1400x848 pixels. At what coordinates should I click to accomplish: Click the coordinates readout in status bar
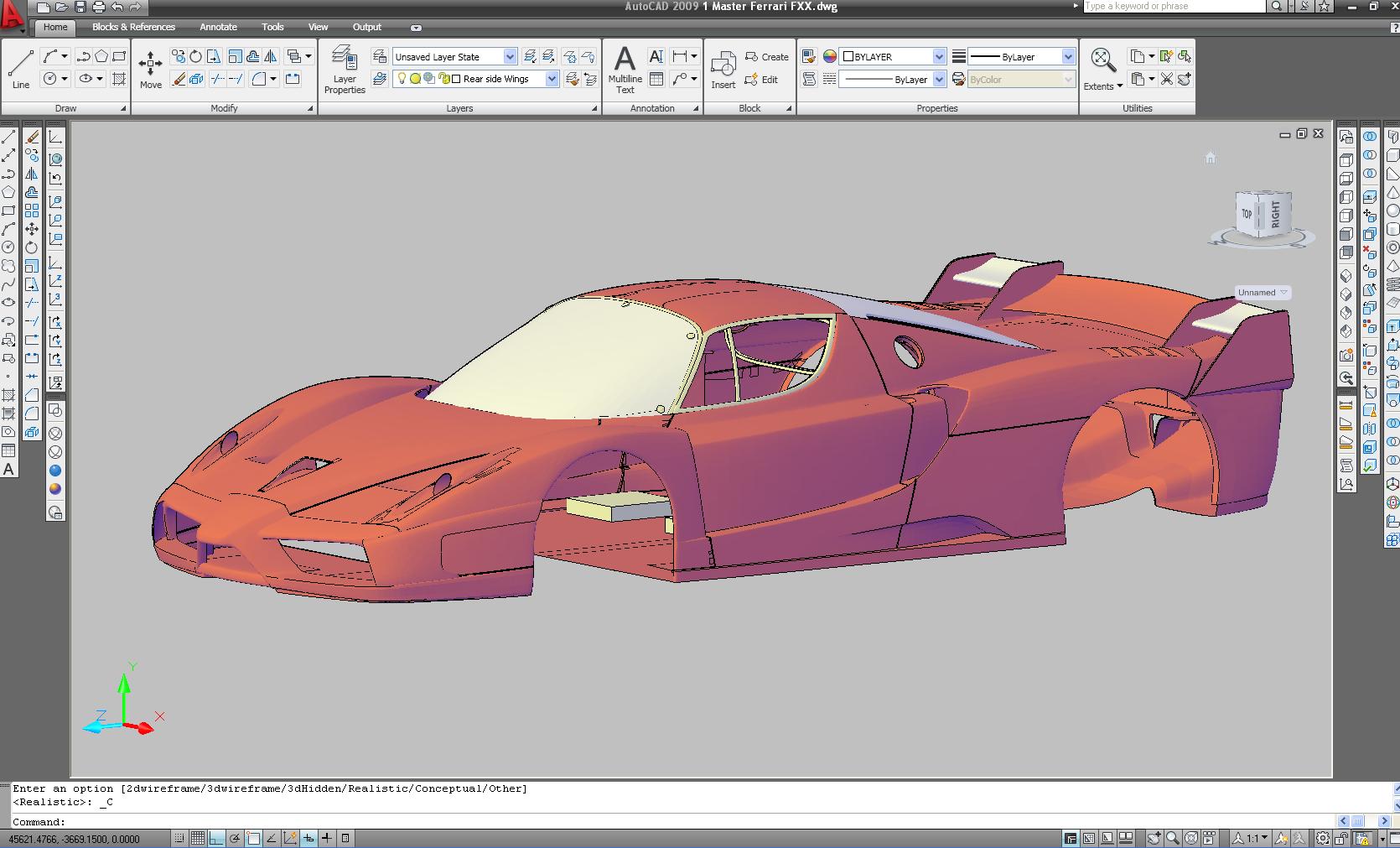click(74, 839)
